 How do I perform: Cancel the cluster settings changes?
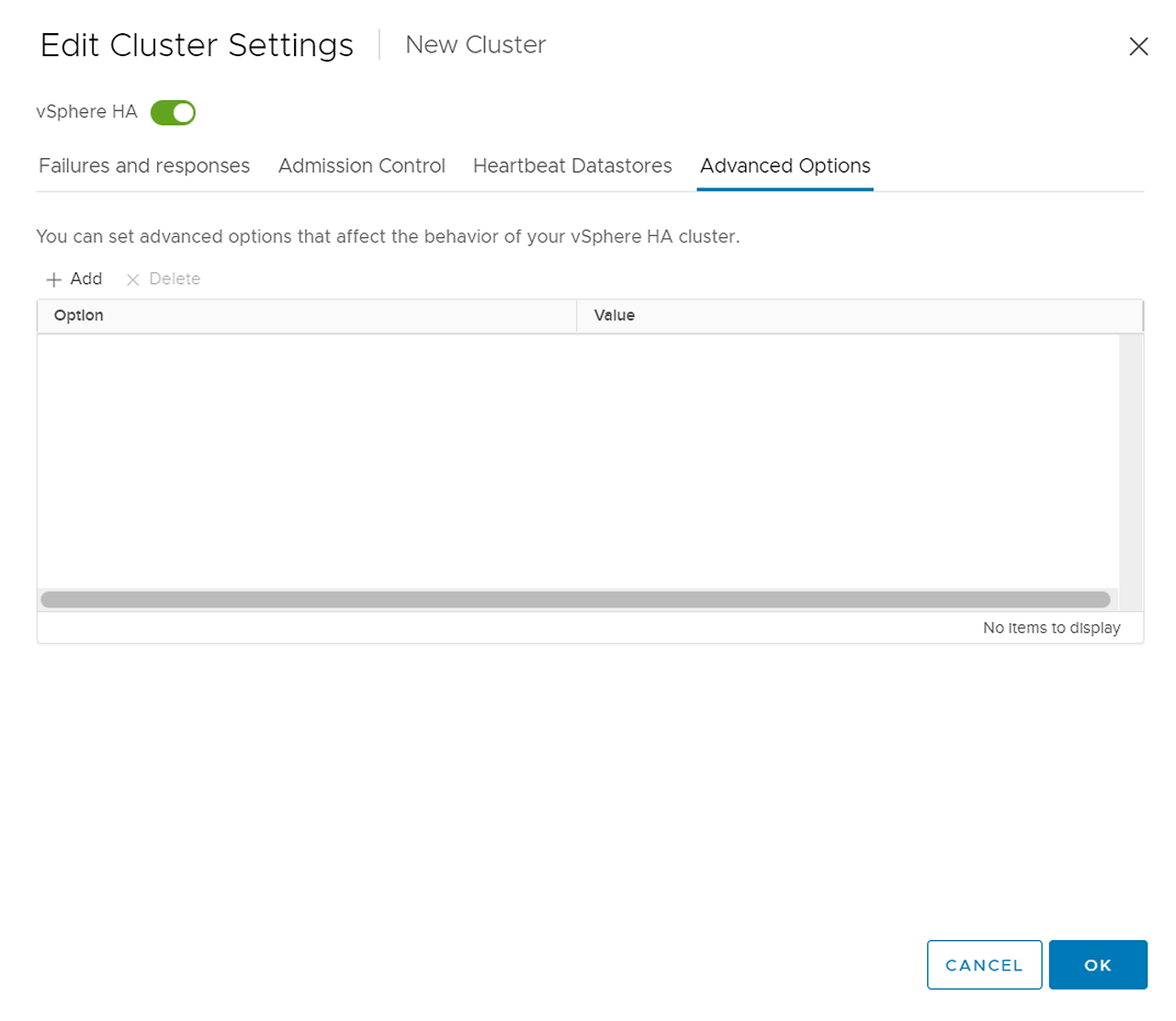point(984,965)
